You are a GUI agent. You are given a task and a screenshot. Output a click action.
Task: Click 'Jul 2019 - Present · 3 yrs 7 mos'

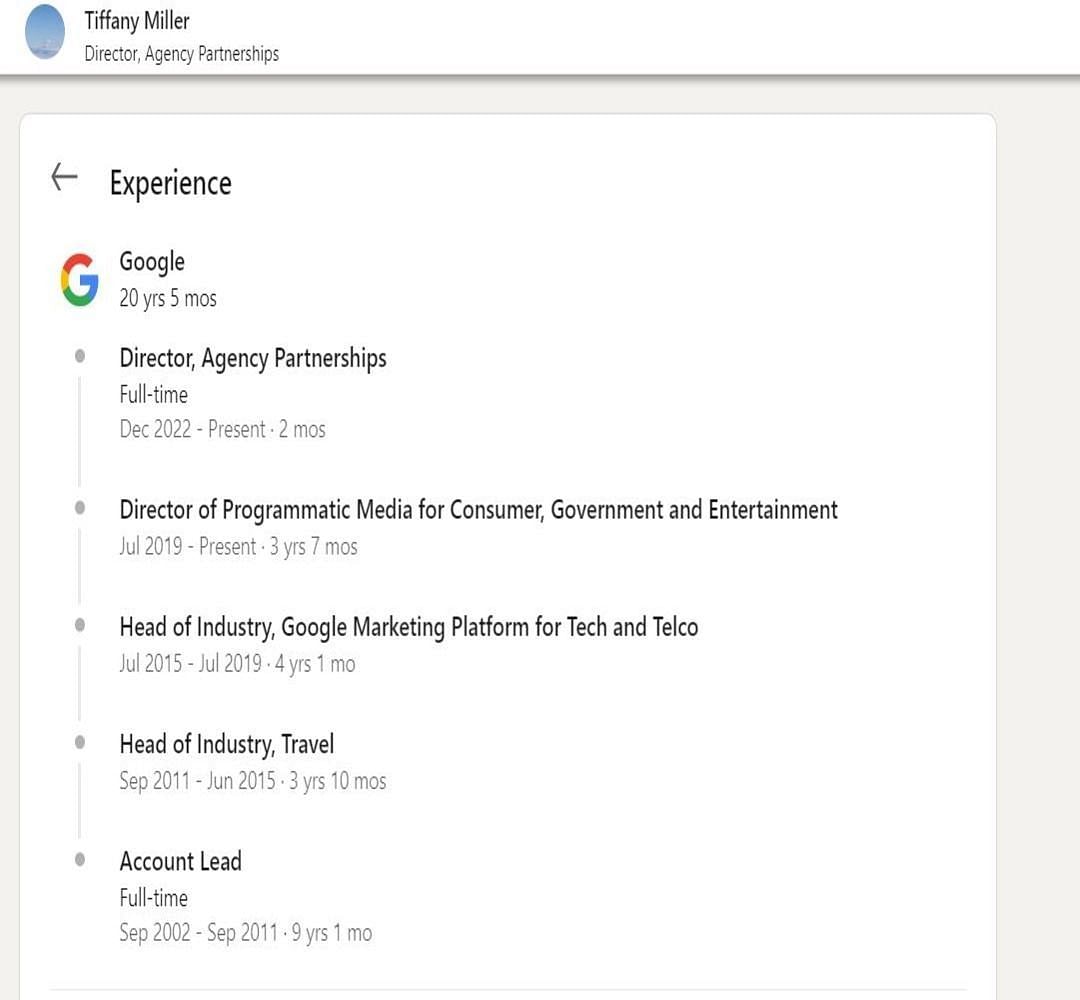238,546
